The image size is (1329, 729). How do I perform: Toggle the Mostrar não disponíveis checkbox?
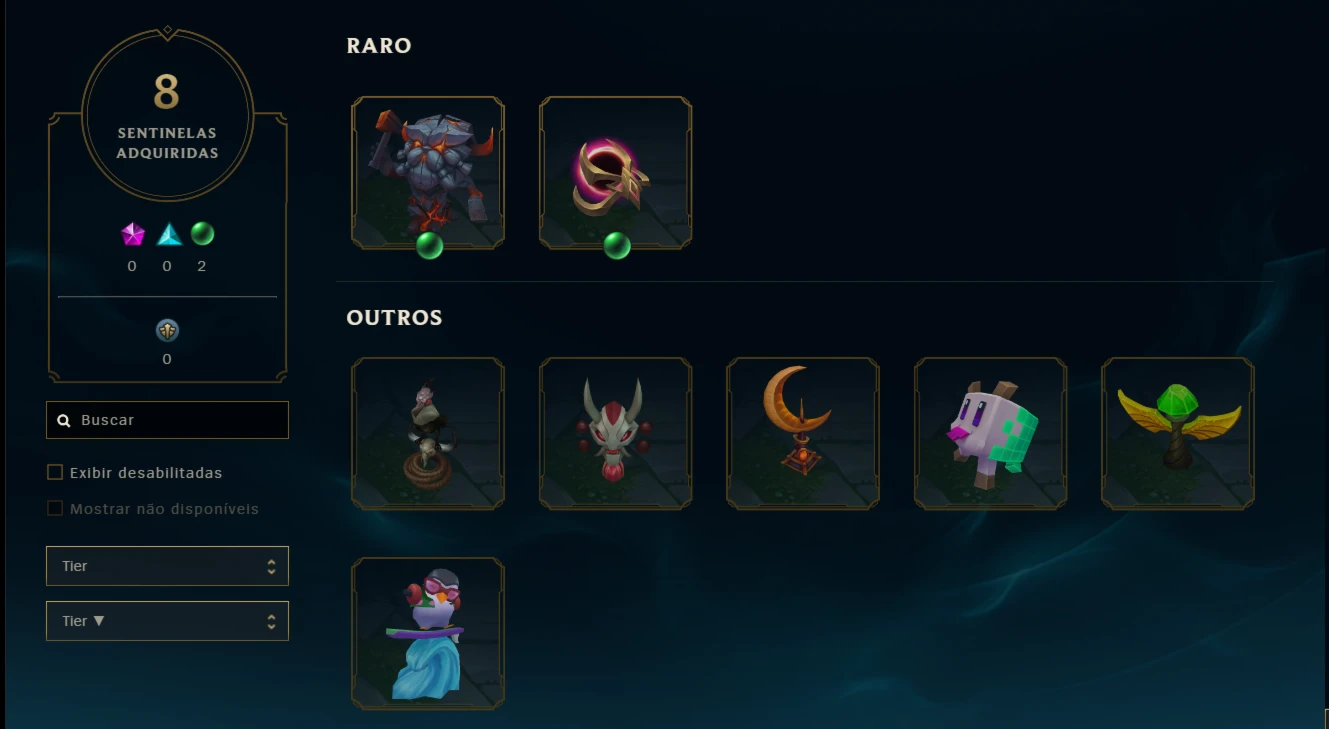coord(55,508)
